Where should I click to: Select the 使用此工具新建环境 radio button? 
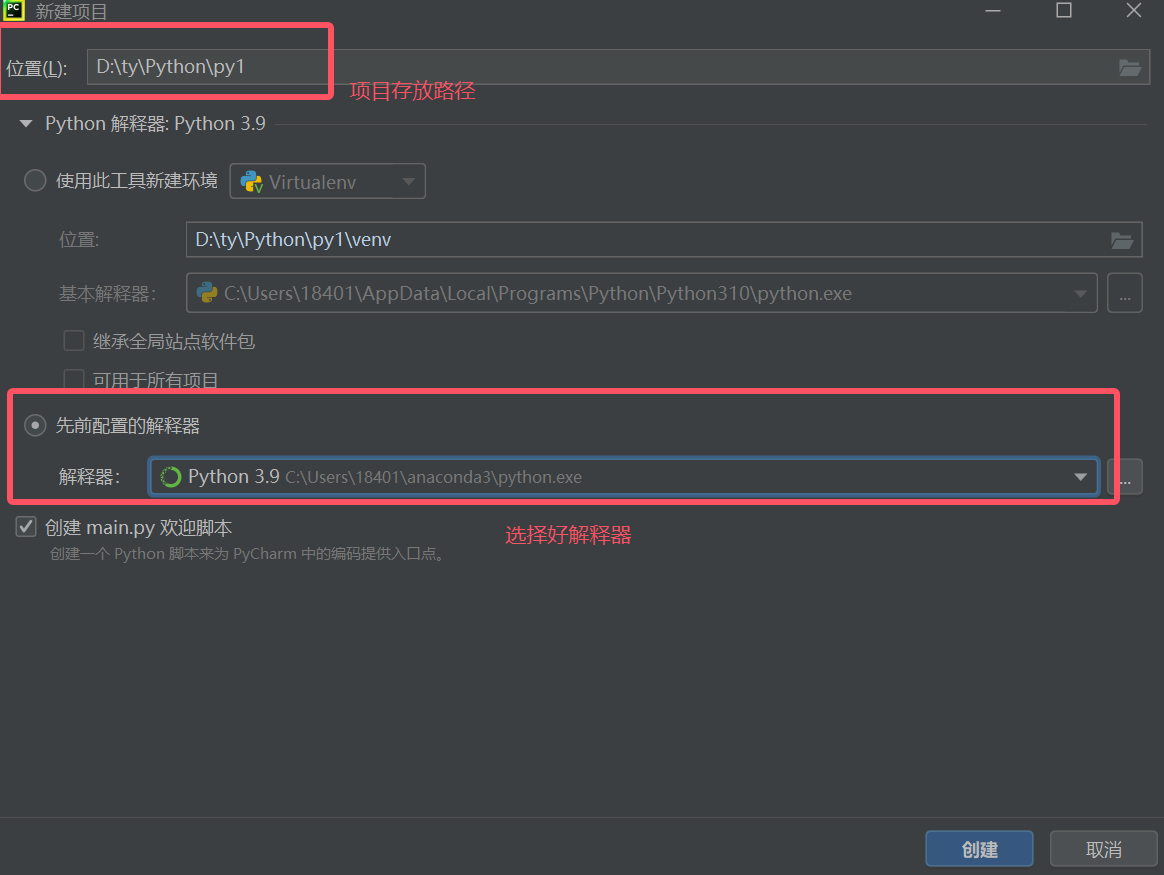pyautogui.click(x=35, y=181)
